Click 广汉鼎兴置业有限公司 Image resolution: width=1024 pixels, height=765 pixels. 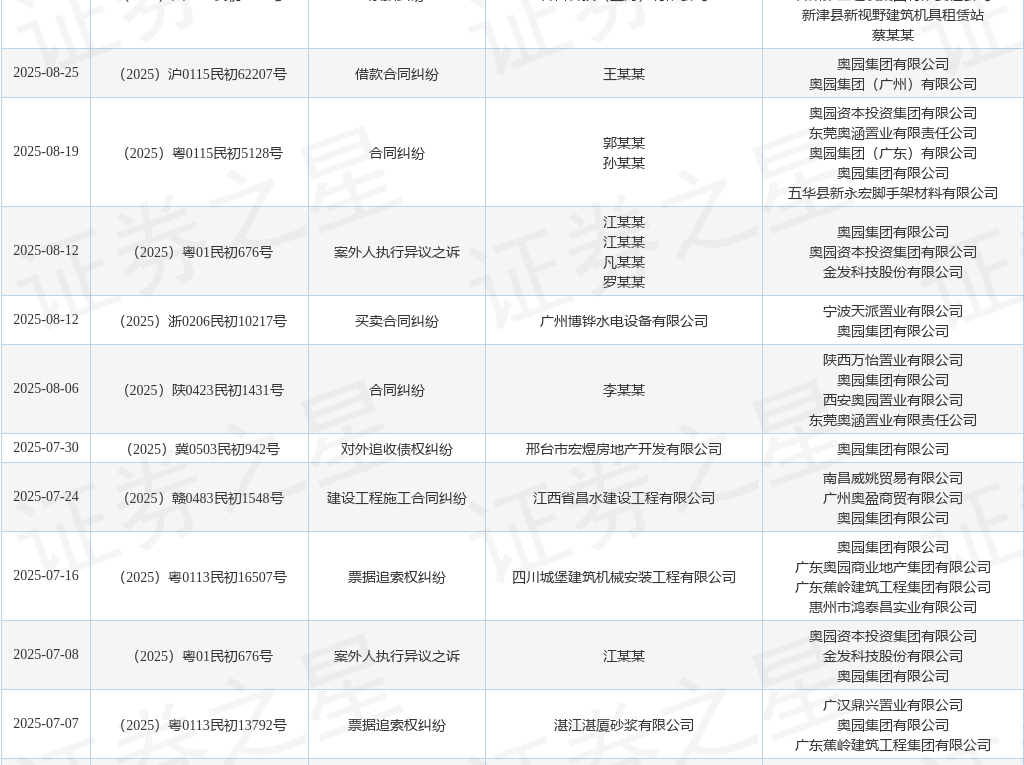(893, 706)
